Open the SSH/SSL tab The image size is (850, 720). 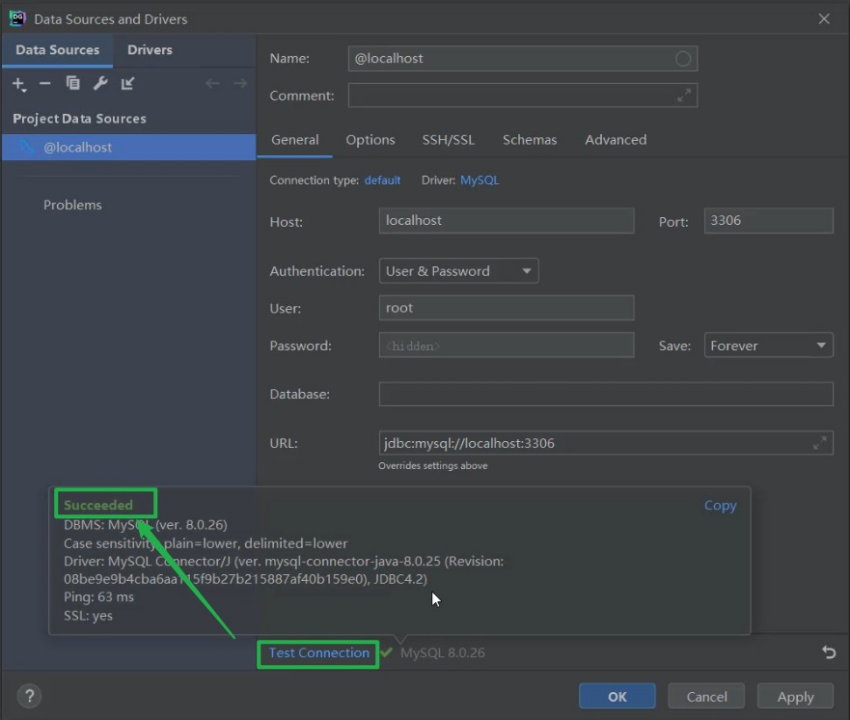[x=448, y=140]
